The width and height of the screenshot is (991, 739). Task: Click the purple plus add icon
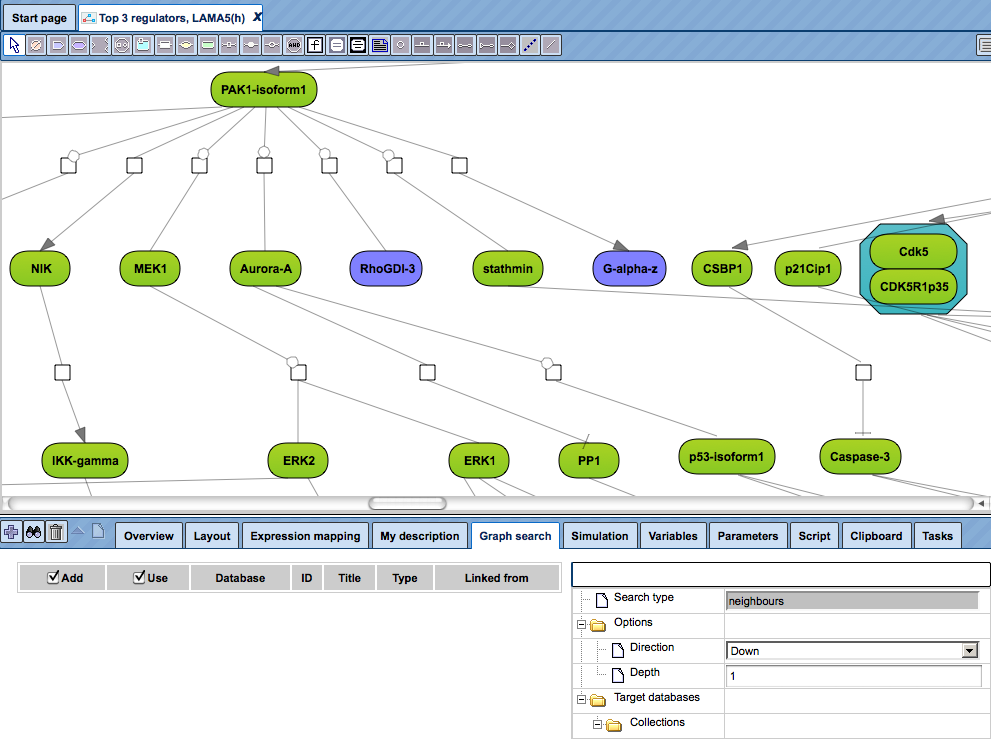click(x=11, y=532)
